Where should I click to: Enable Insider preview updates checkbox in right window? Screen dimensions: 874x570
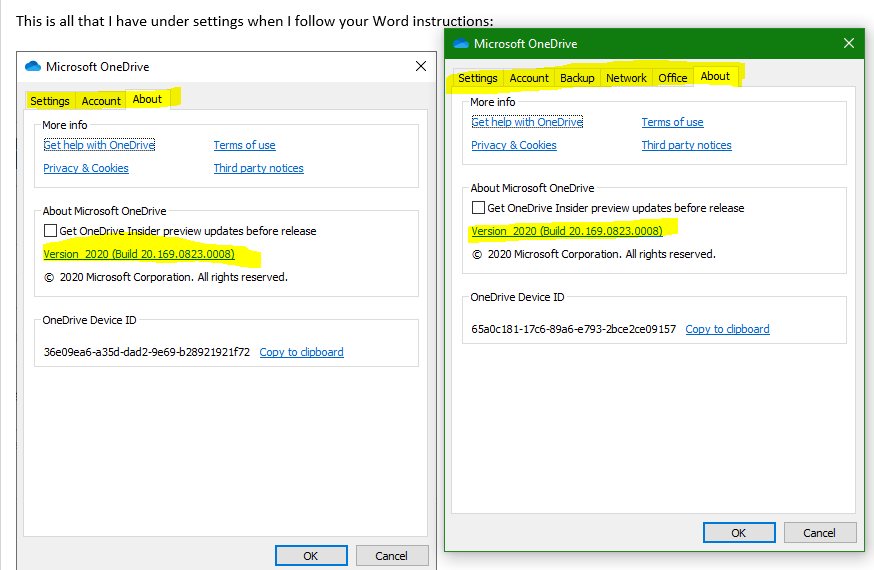pos(478,208)
